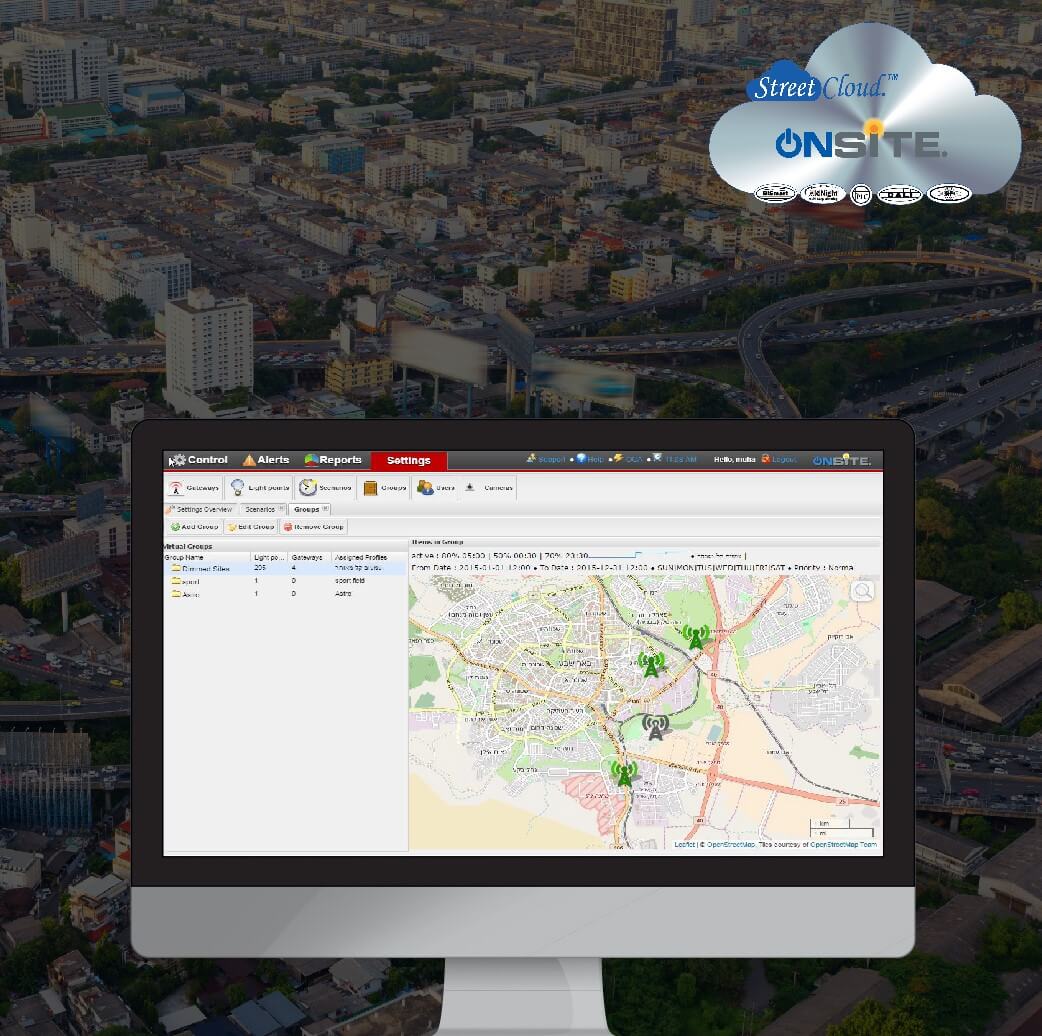Open the Leaflet attribution link
Screen dimensions: 1042x1036
[x=684, y=845]
